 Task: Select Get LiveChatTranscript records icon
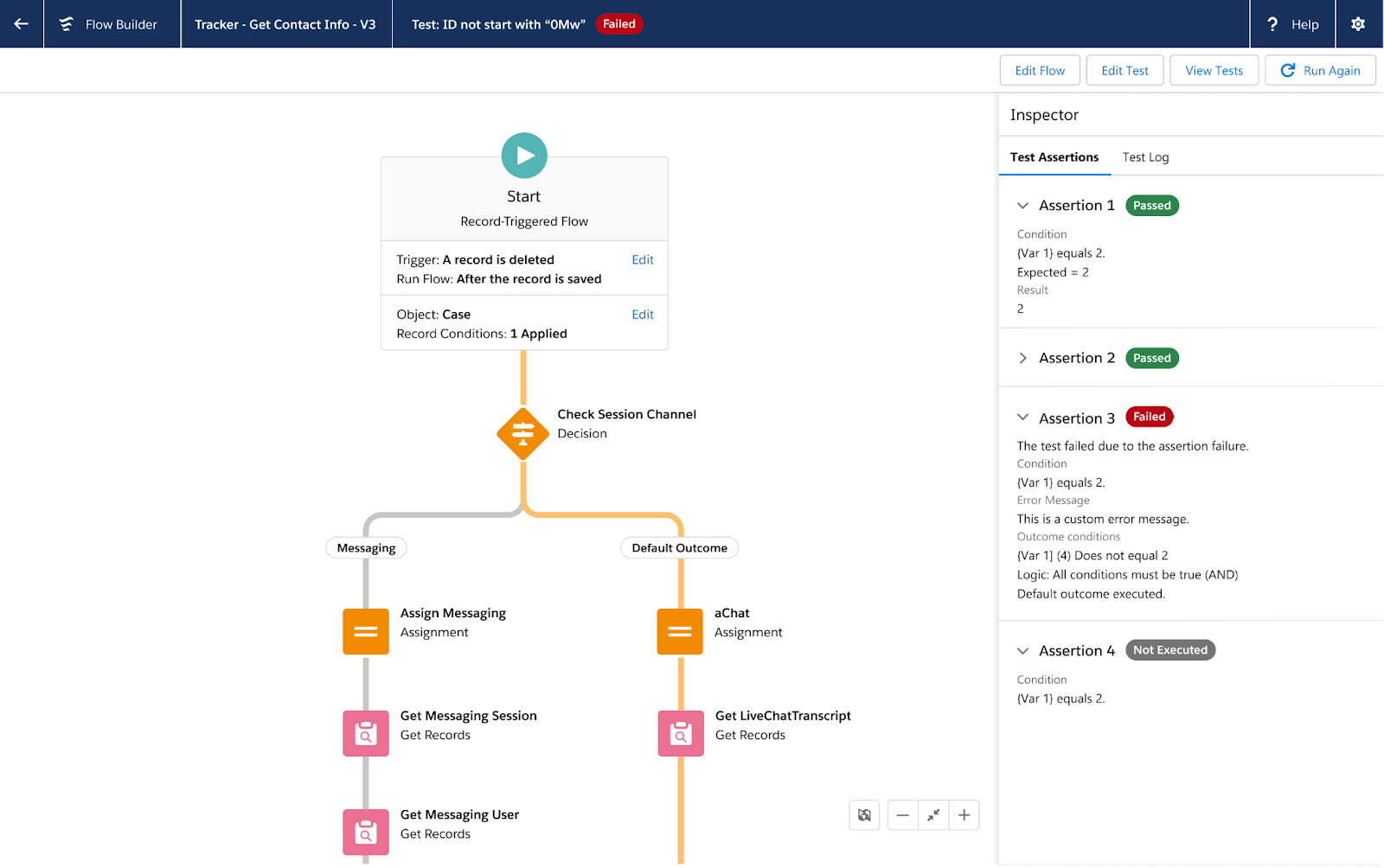[681, 733]
